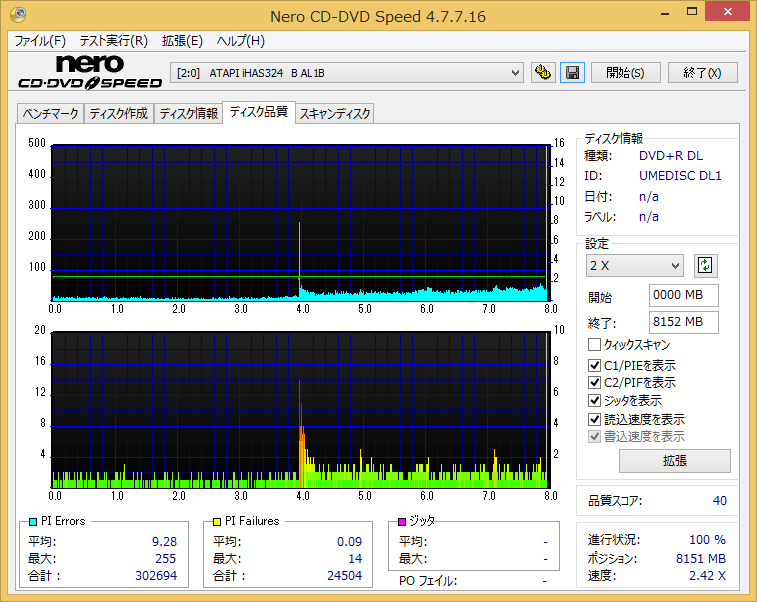Click the start position field 0000 MB
The width and height of the screenshot is (757, 602).
coord(684,295)
